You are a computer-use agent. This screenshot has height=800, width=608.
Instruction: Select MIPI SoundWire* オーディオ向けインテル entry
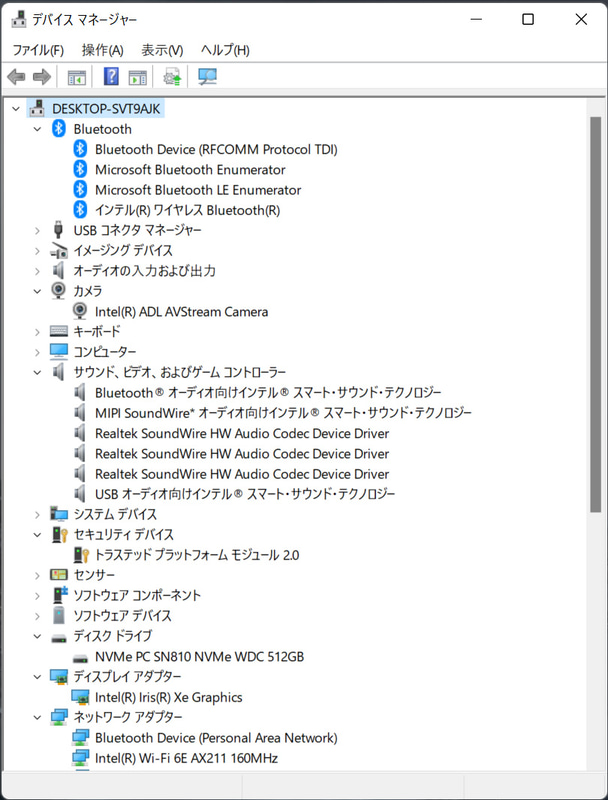283,413
